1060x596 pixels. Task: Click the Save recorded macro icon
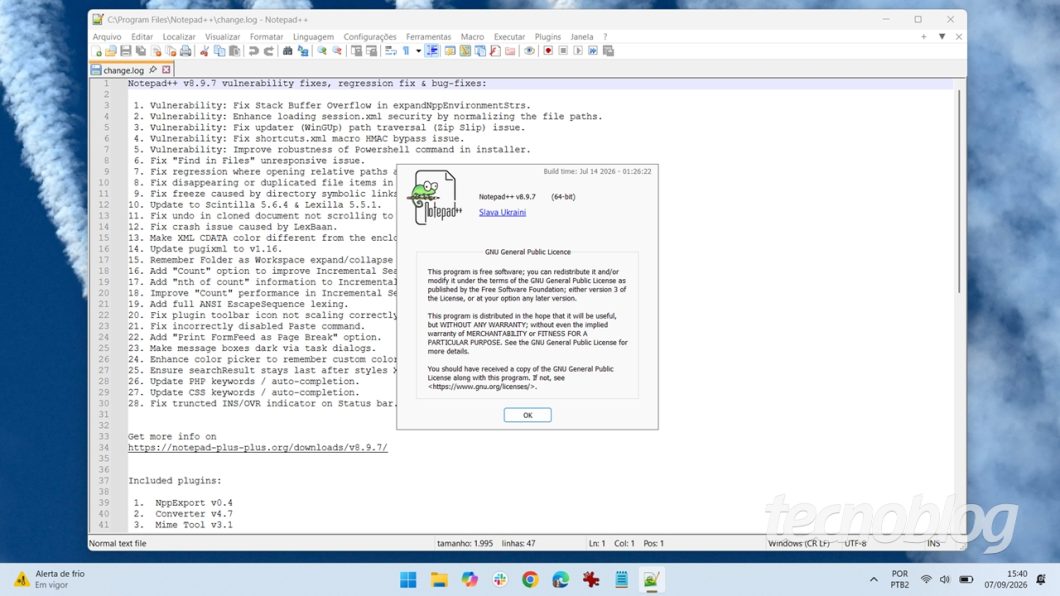coord(608,51)
